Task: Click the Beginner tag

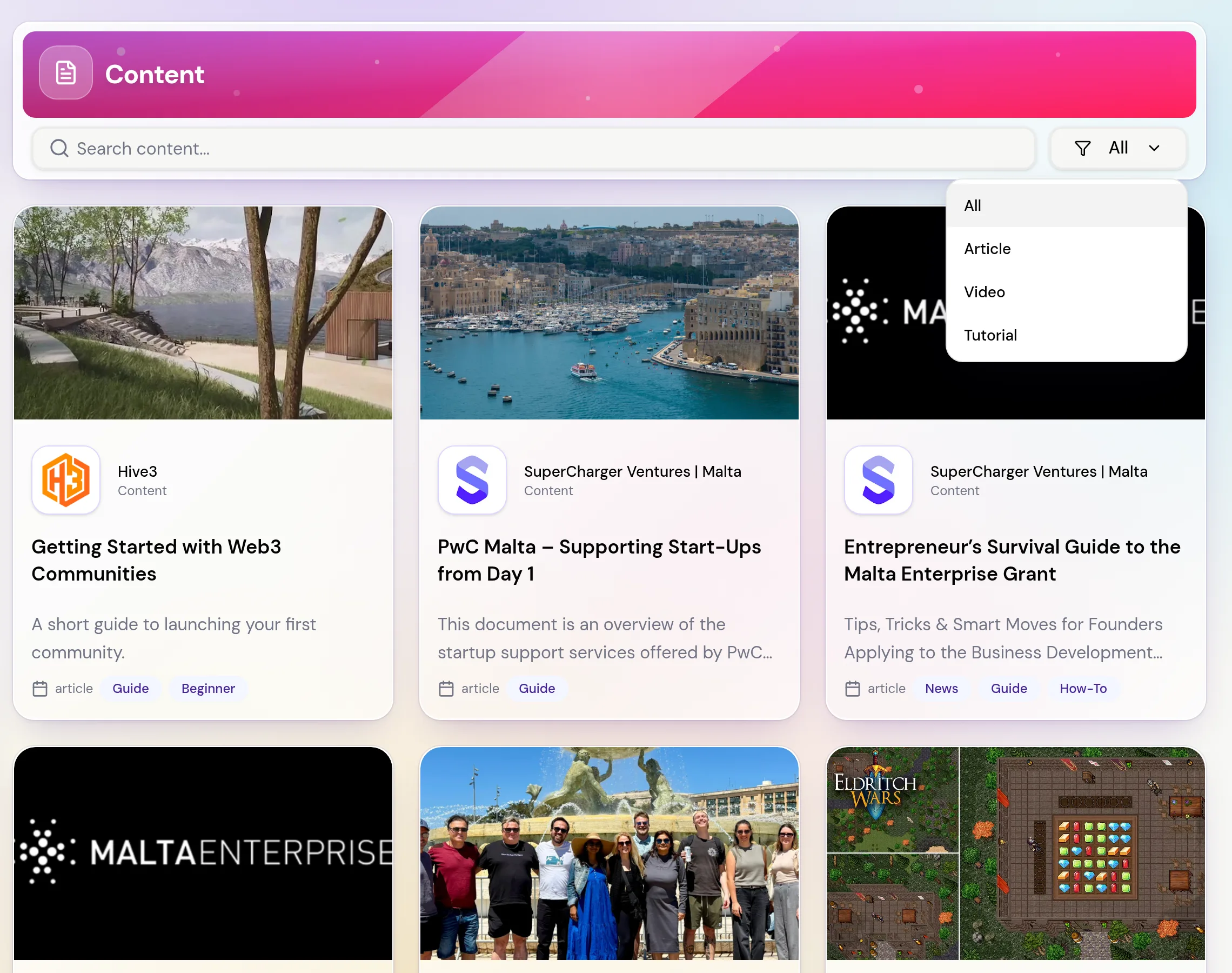Action: [209, 689]
